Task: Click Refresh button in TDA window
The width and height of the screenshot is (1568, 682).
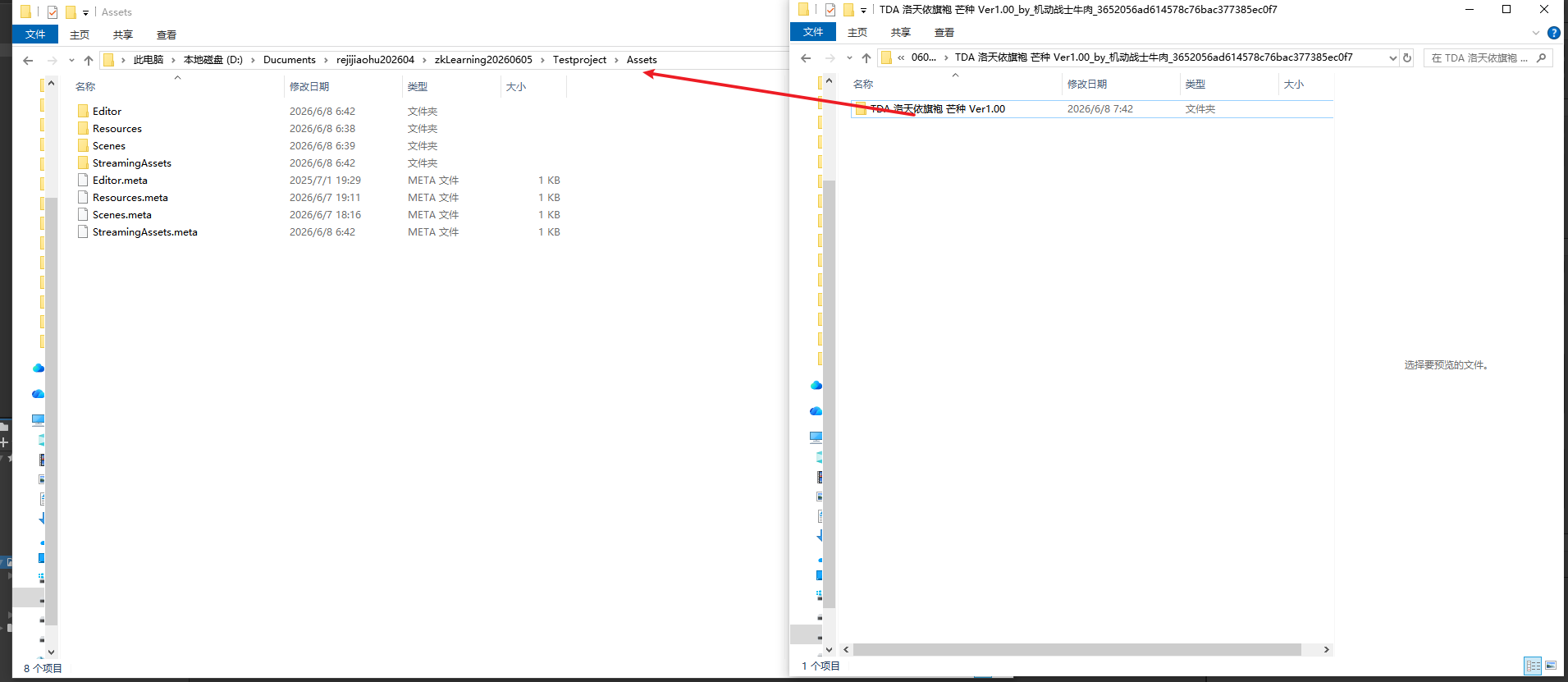Action: tap(1407, 57)
